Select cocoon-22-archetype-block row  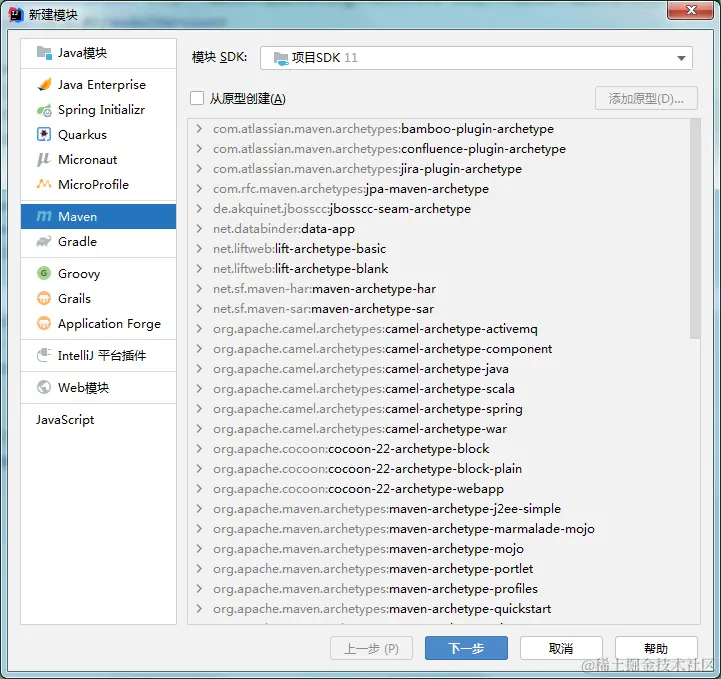point(439,449)
